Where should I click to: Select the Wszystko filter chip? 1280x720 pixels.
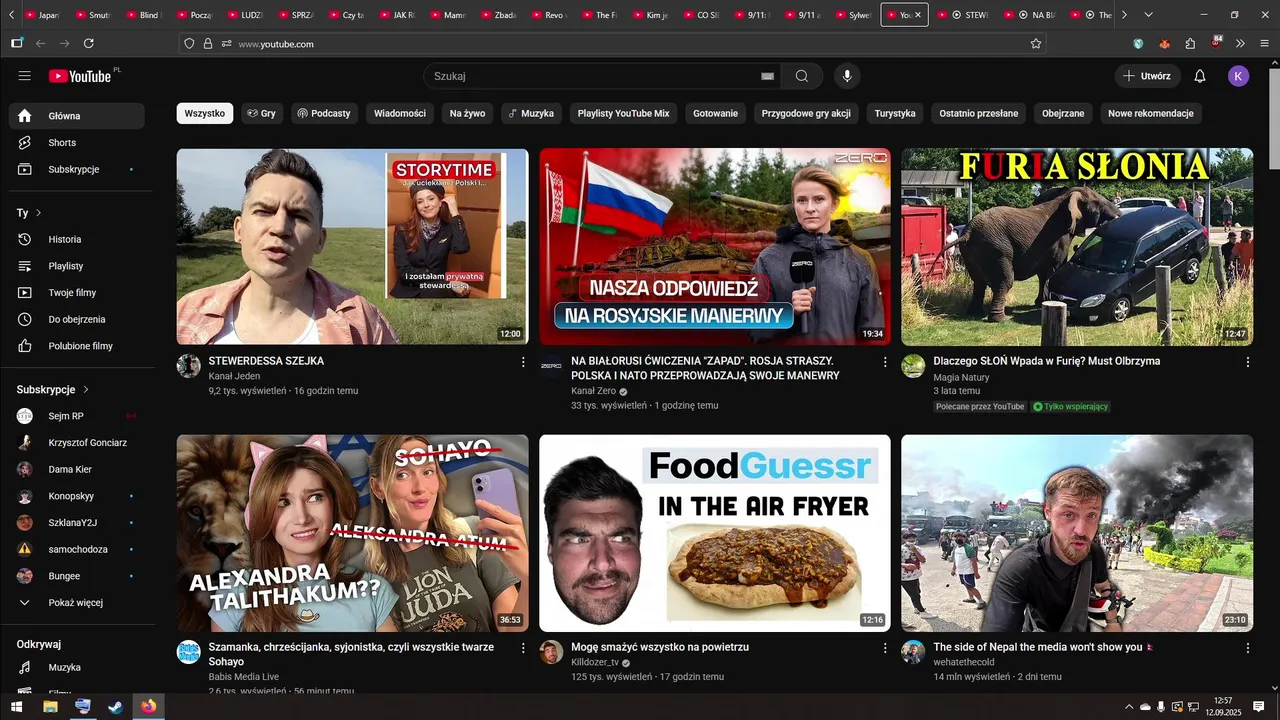pyautogui.click(x=205, y=114)
